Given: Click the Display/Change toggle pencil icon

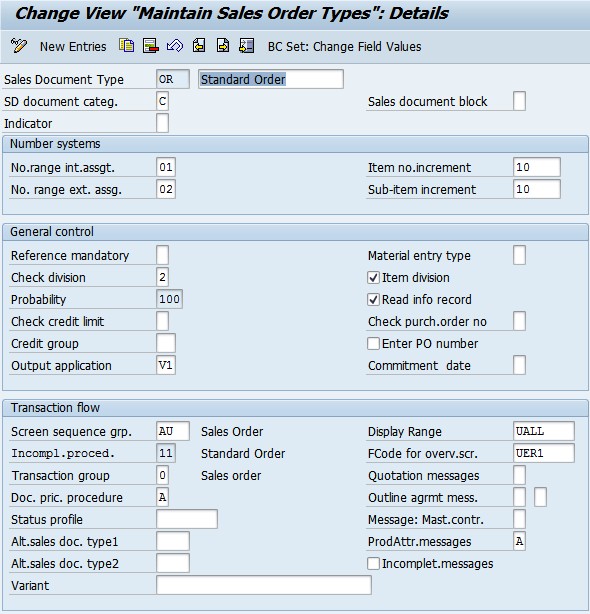Looking at the screenshot, I should point(18,46).
